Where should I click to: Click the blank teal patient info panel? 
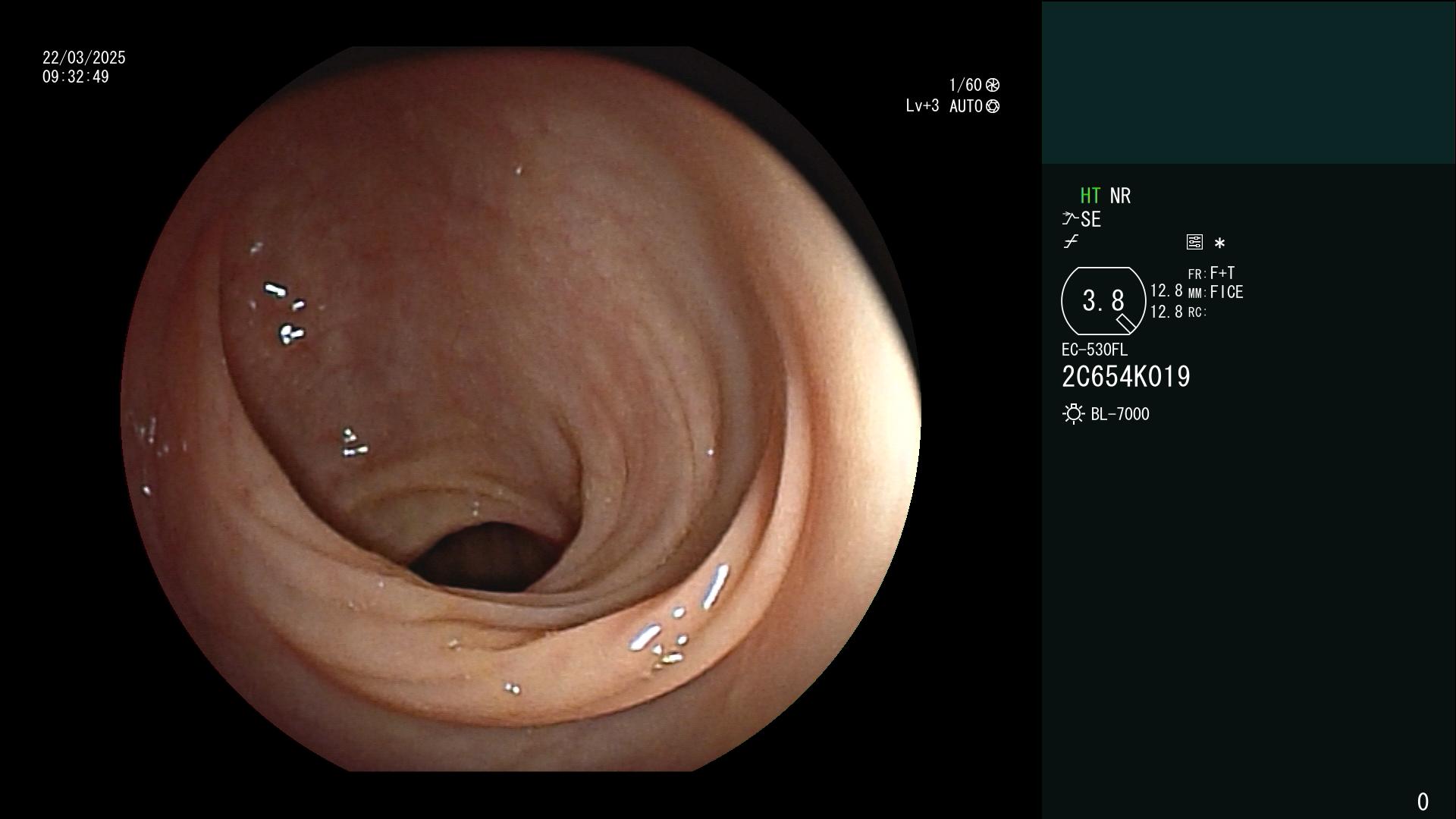[x=1248, y=82]
